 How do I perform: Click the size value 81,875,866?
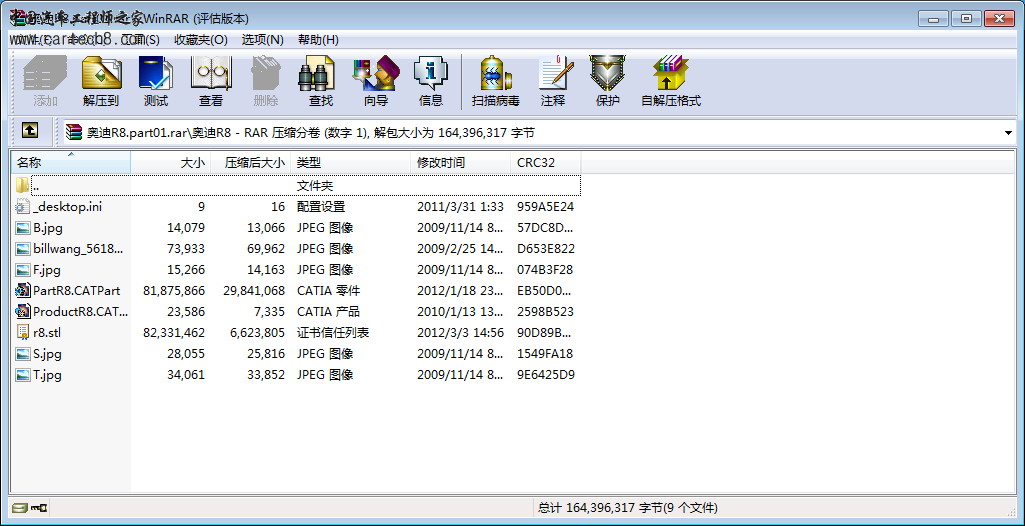click(x=174, y=291)
